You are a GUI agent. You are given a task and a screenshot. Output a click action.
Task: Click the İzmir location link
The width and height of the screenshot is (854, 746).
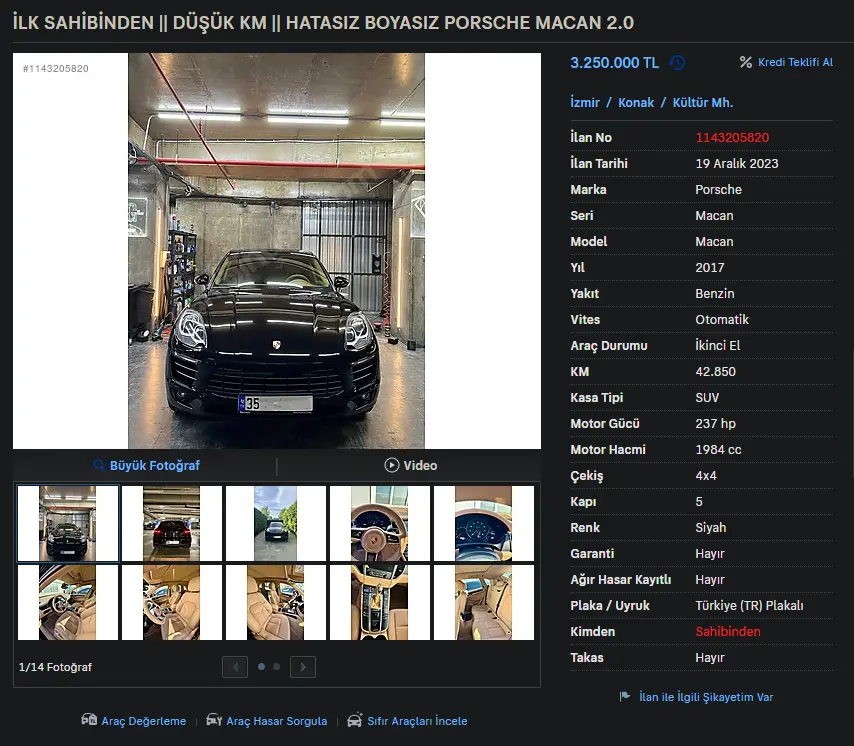[584, 102]
